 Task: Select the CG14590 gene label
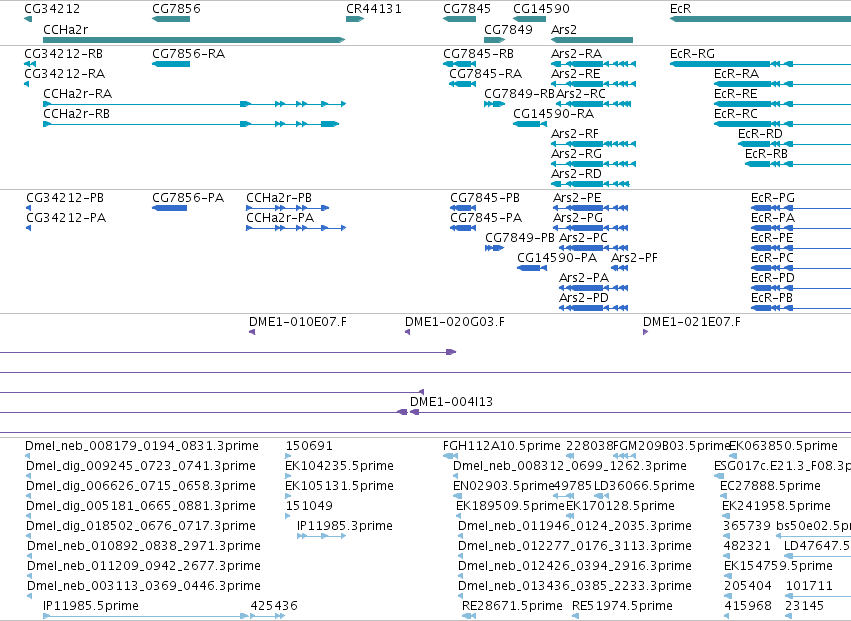click(x=541, y=9)
